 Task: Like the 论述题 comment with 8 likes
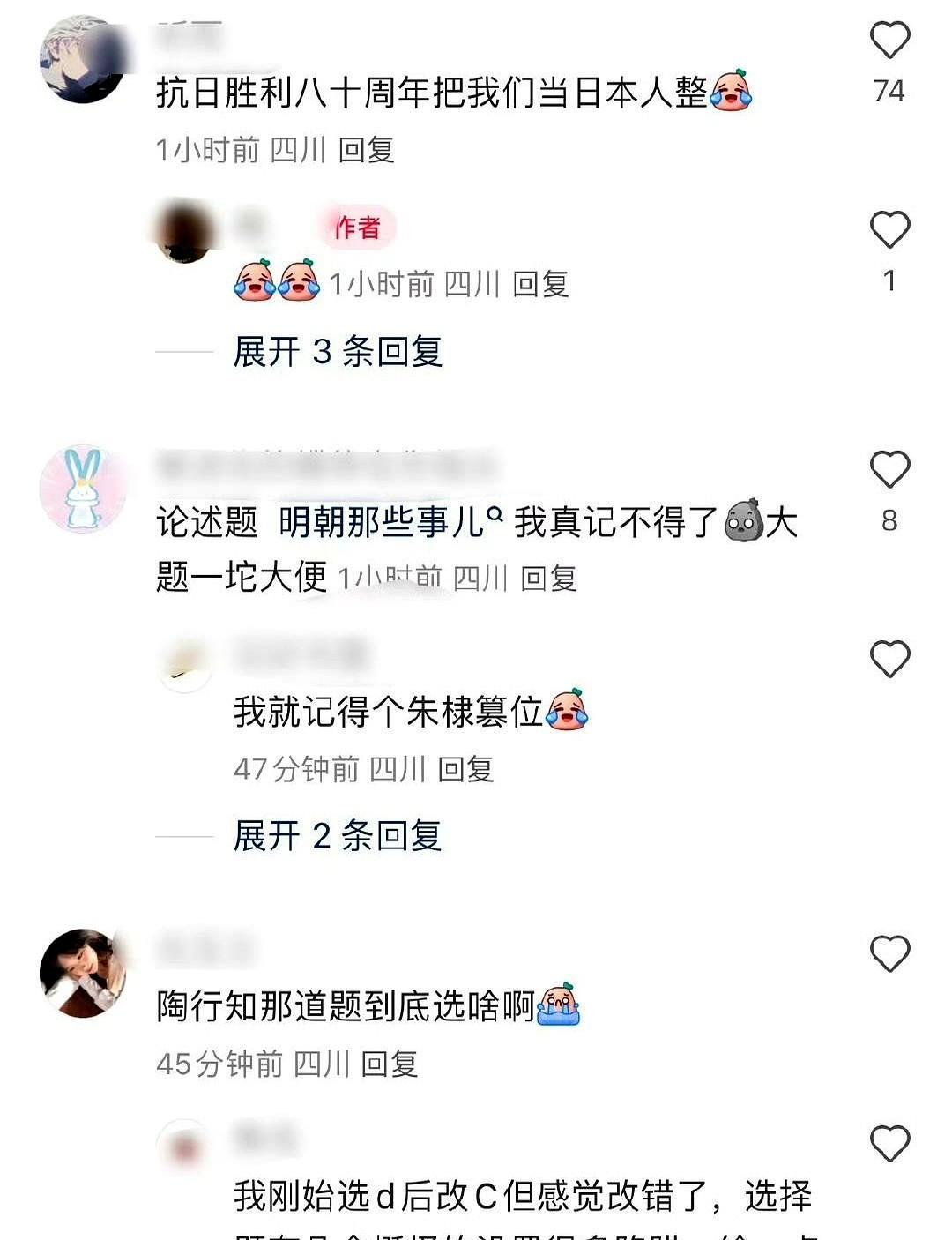889,469
